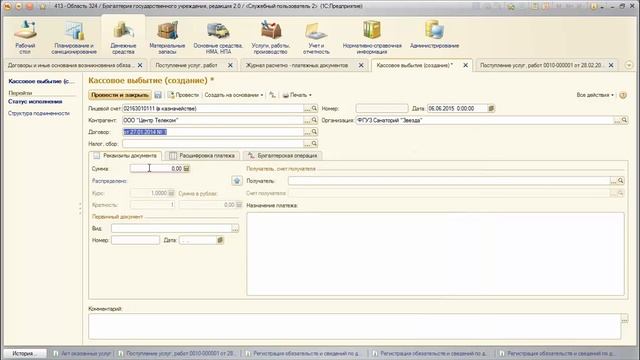640x360 pixels.
Task: Switch to Журнал расчетно-платежных документов tab
Action: (297, 65)
